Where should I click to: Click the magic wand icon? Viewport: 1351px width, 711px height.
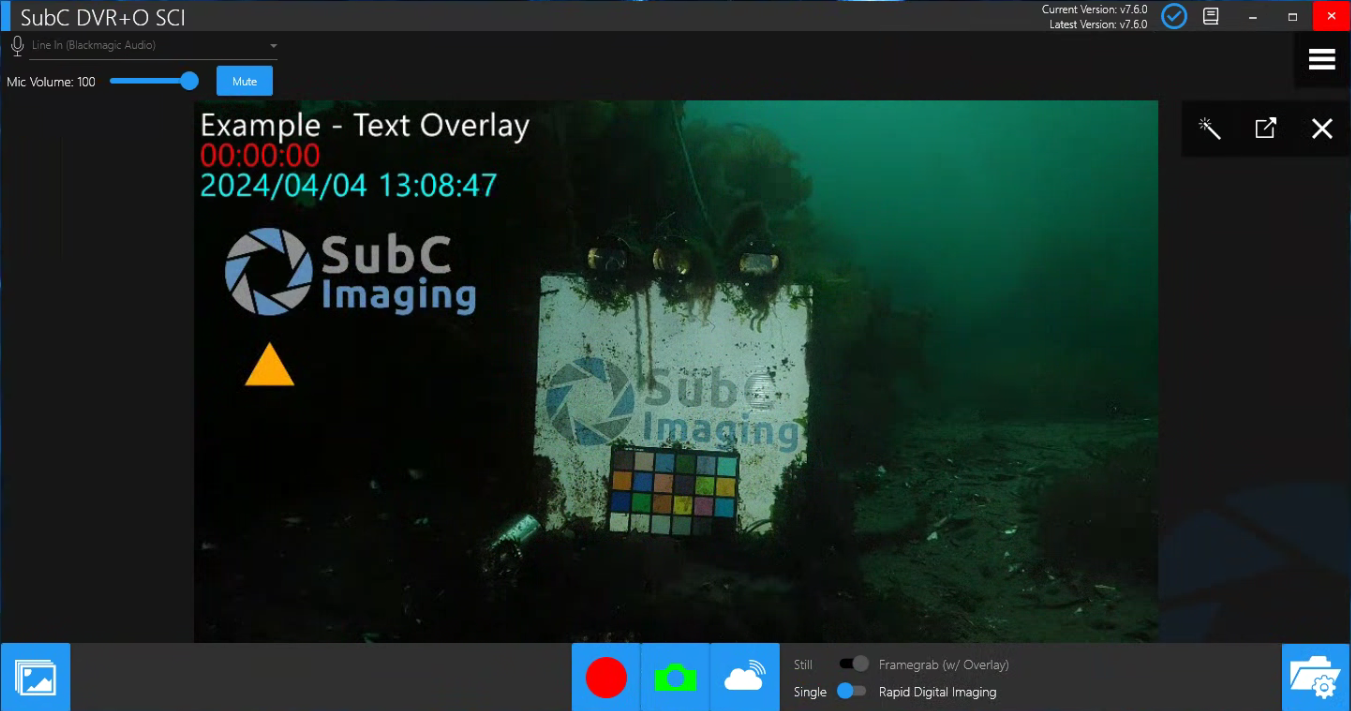pyautogui.click(x=1210, y=128)
